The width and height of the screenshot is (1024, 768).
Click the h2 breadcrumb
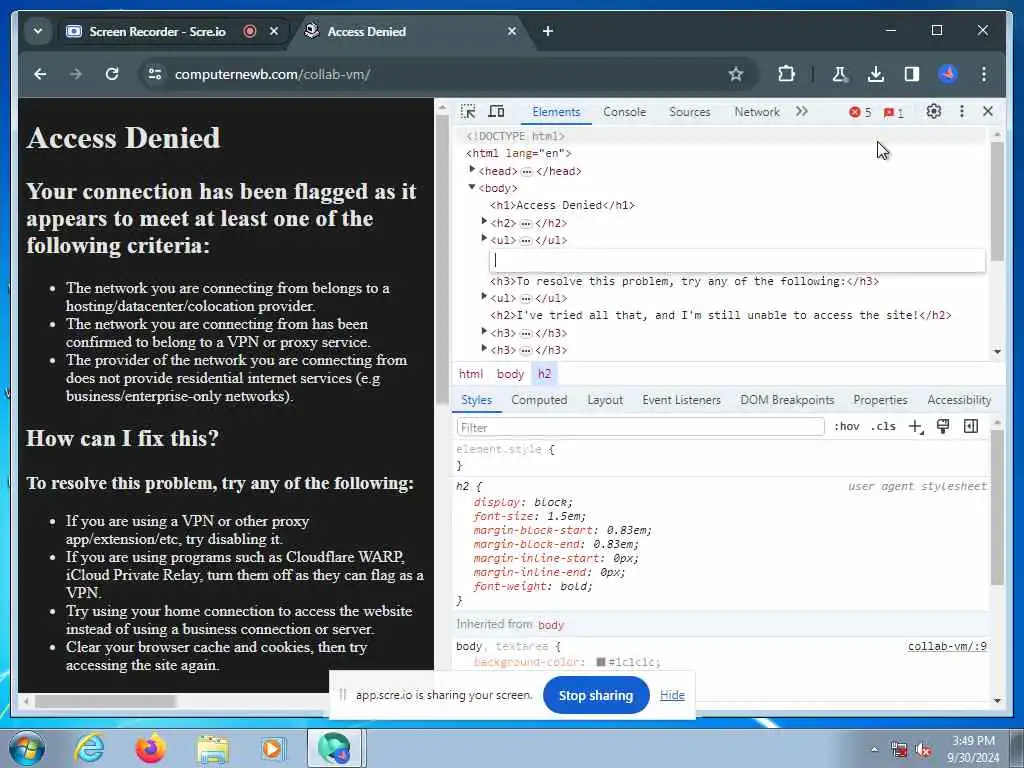click(x=545, y=374)
